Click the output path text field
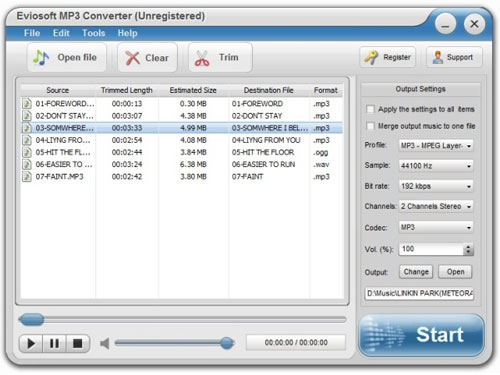This screenshot has height=375, width=500. 419,293
